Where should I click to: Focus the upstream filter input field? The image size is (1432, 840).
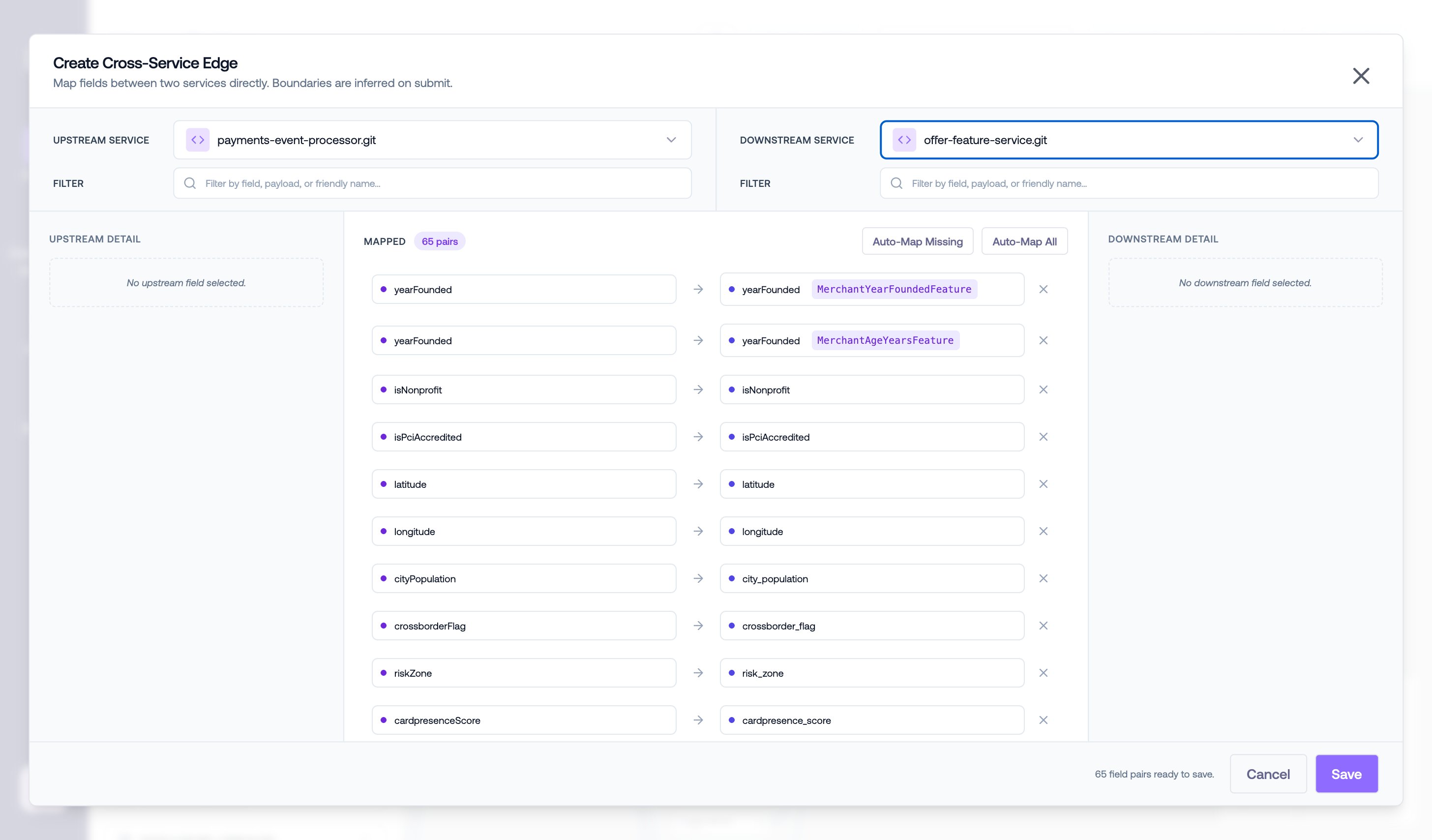point(432,183)
